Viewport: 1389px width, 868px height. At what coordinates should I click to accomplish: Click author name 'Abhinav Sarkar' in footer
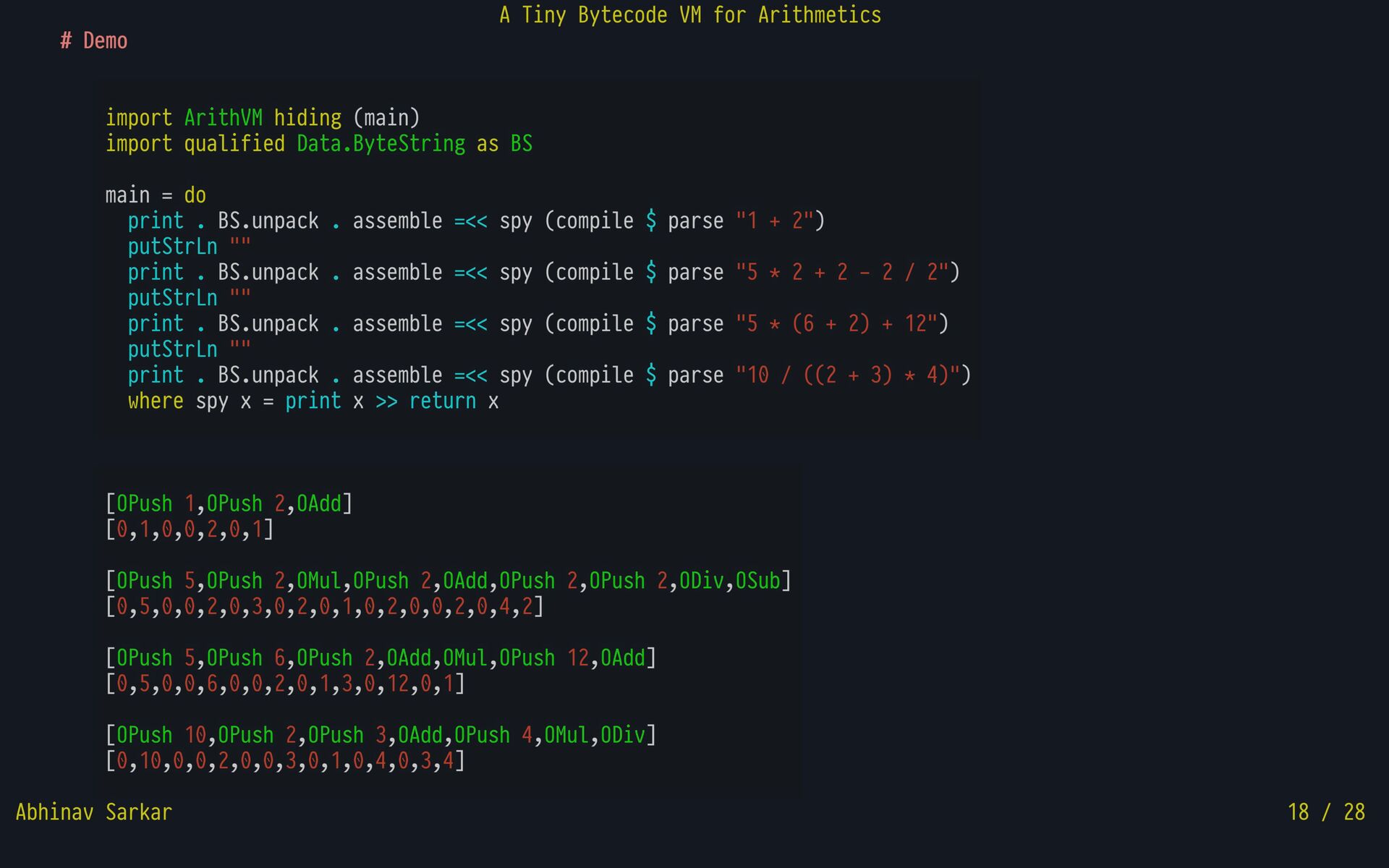[x=94, y=812]
